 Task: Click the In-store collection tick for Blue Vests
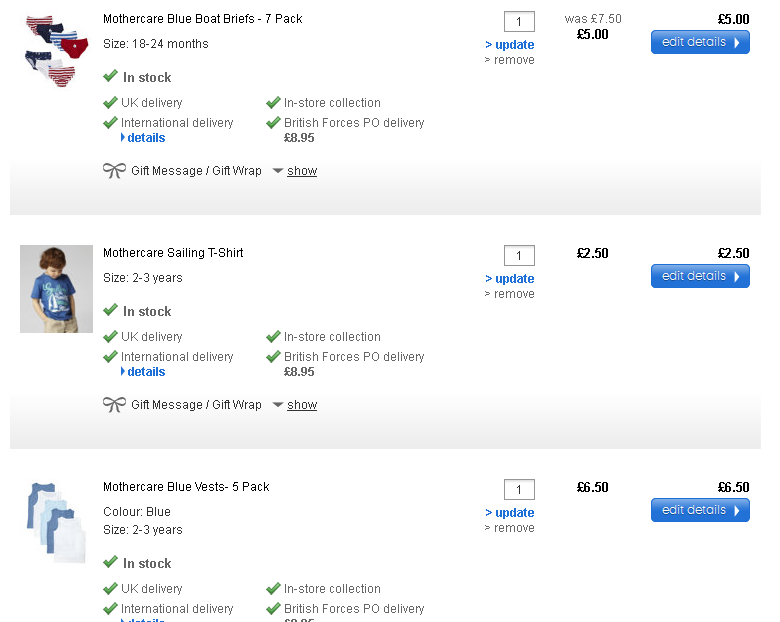273,589
